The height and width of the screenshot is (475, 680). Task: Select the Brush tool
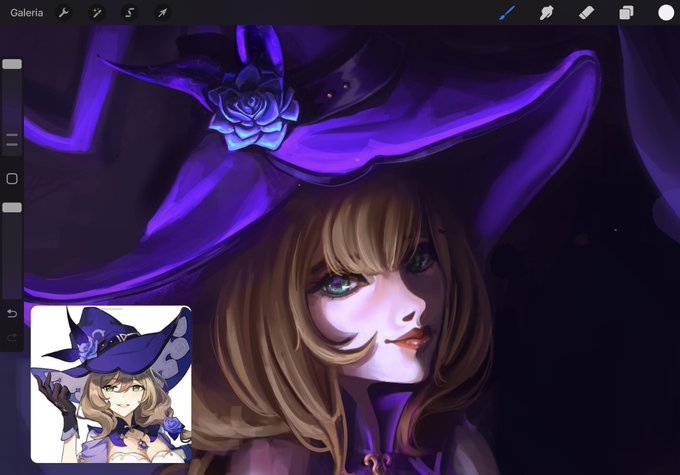(507, 13)
